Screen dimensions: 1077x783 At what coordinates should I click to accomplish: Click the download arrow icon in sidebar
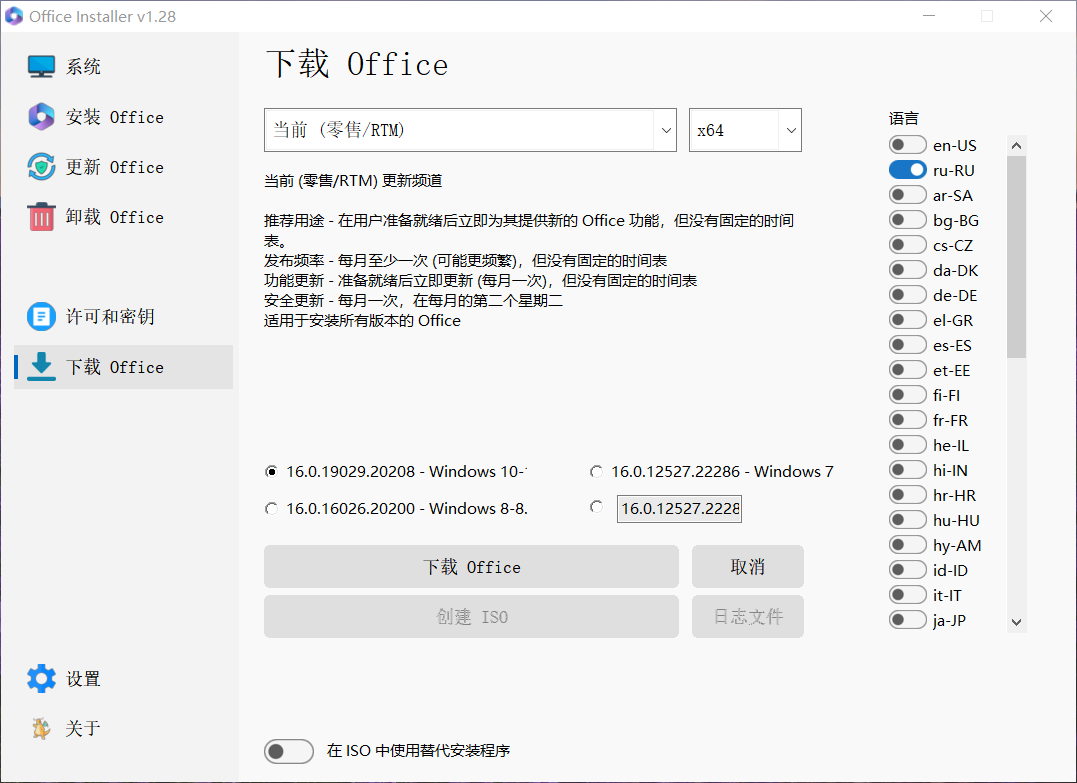point(41,367)
